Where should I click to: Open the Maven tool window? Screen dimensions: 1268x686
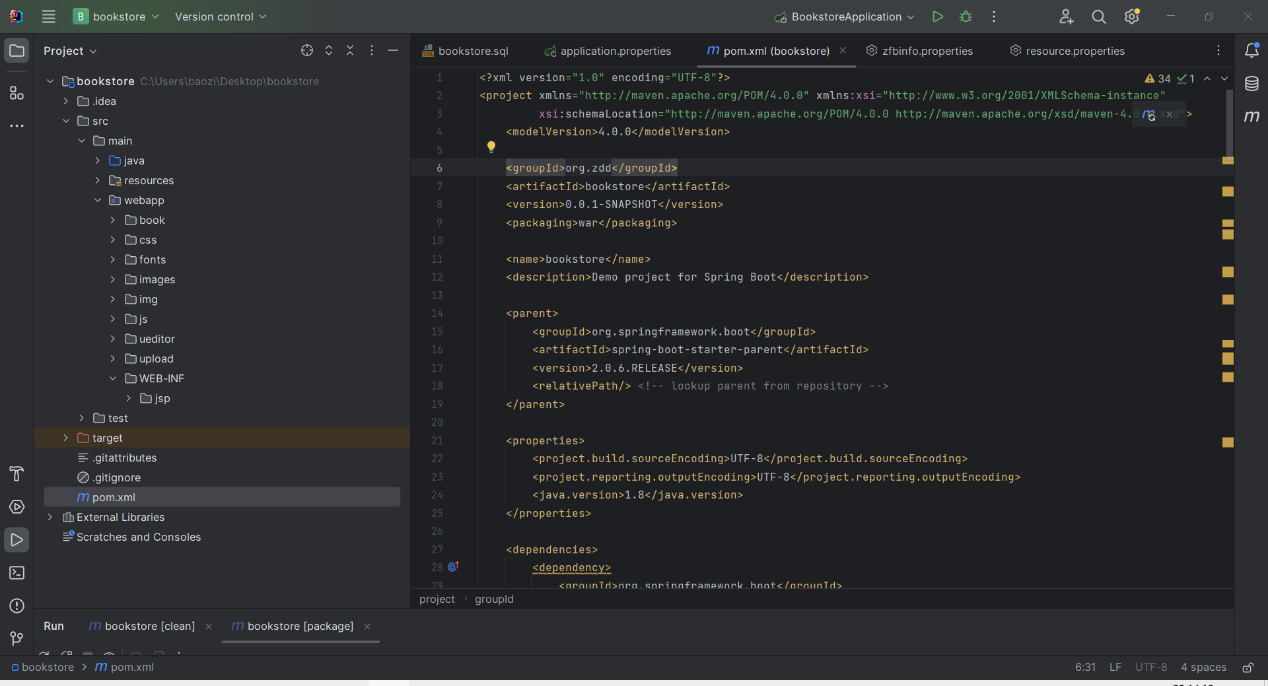1251,117
